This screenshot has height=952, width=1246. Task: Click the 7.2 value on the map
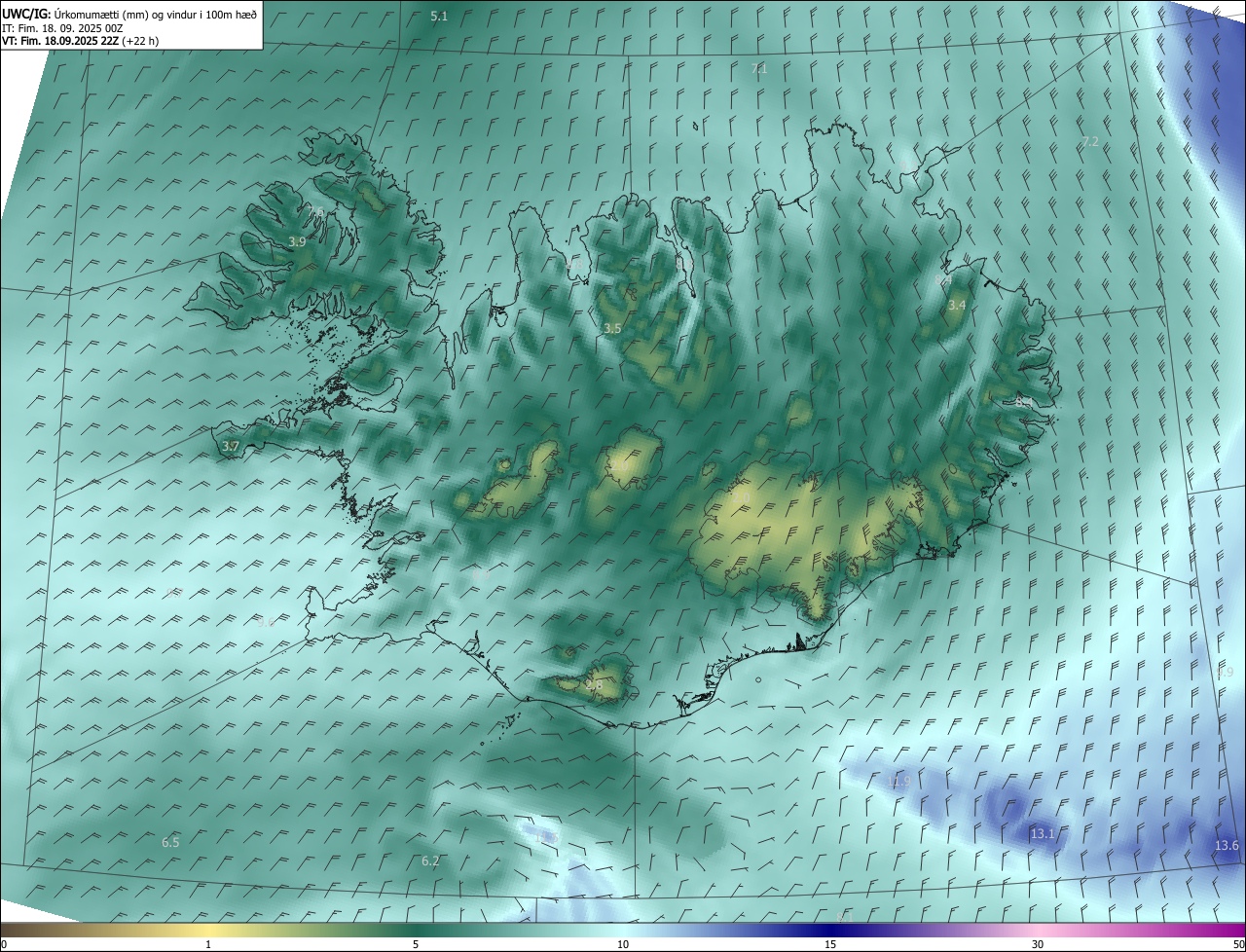1090,142
